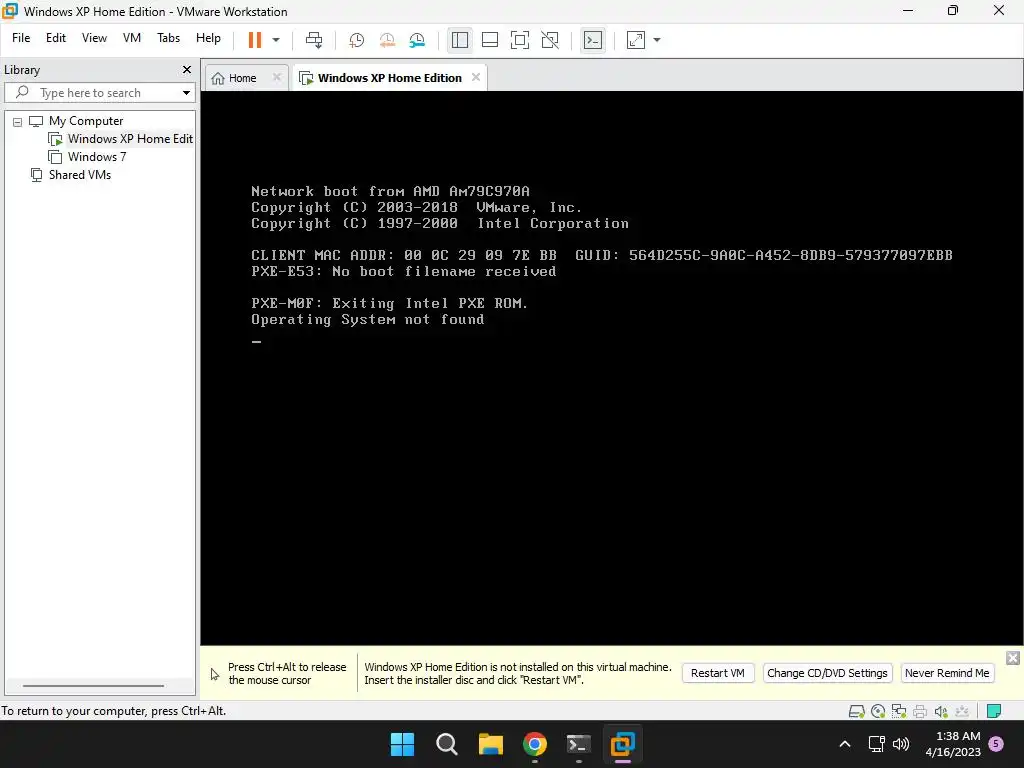Screen dimensions: 1024x768
Task: Toggle console view icon
Action: (593, 40)
